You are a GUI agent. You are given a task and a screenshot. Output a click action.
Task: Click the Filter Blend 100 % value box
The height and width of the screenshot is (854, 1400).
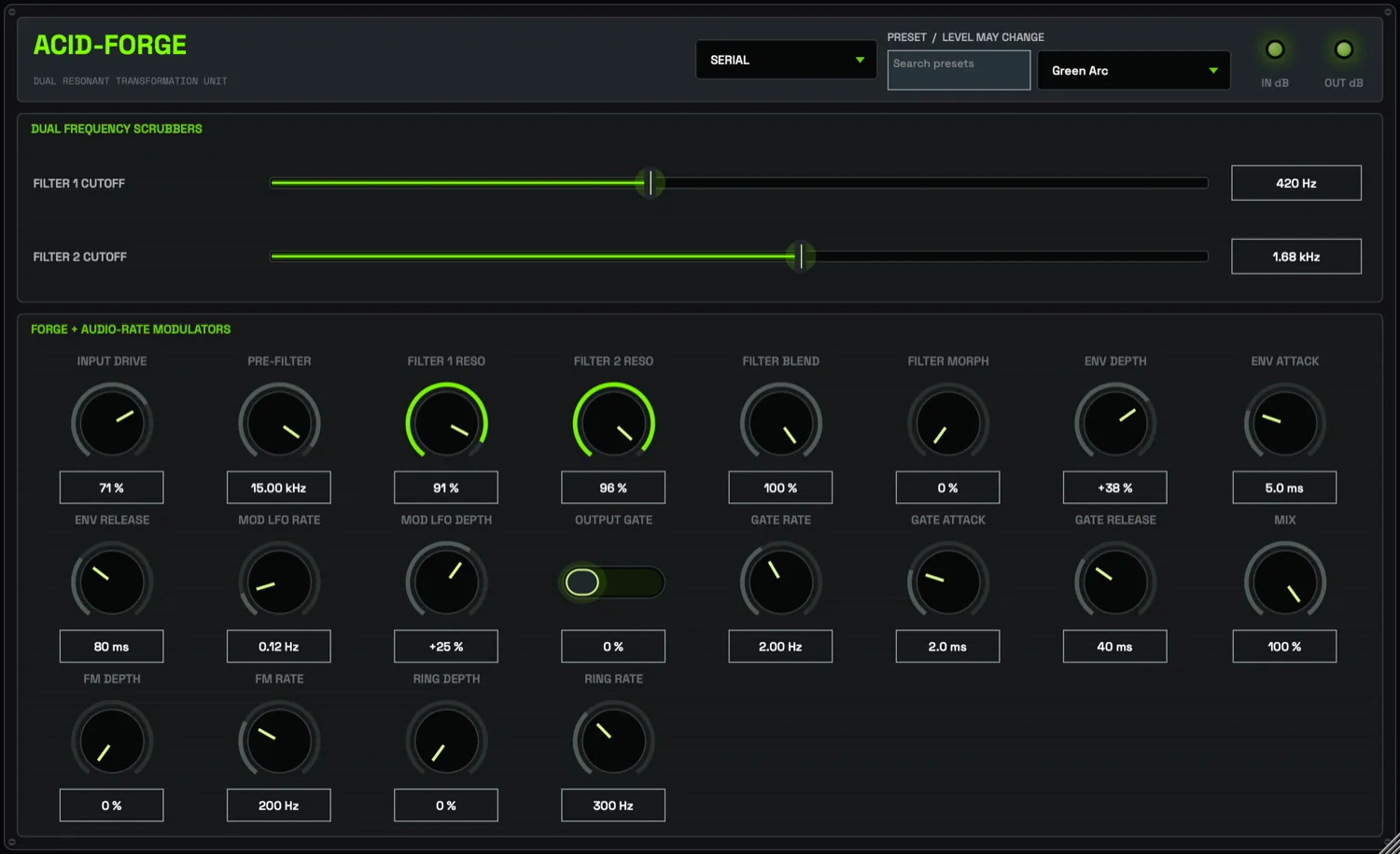pyautogui.click(x=781, y=487)
